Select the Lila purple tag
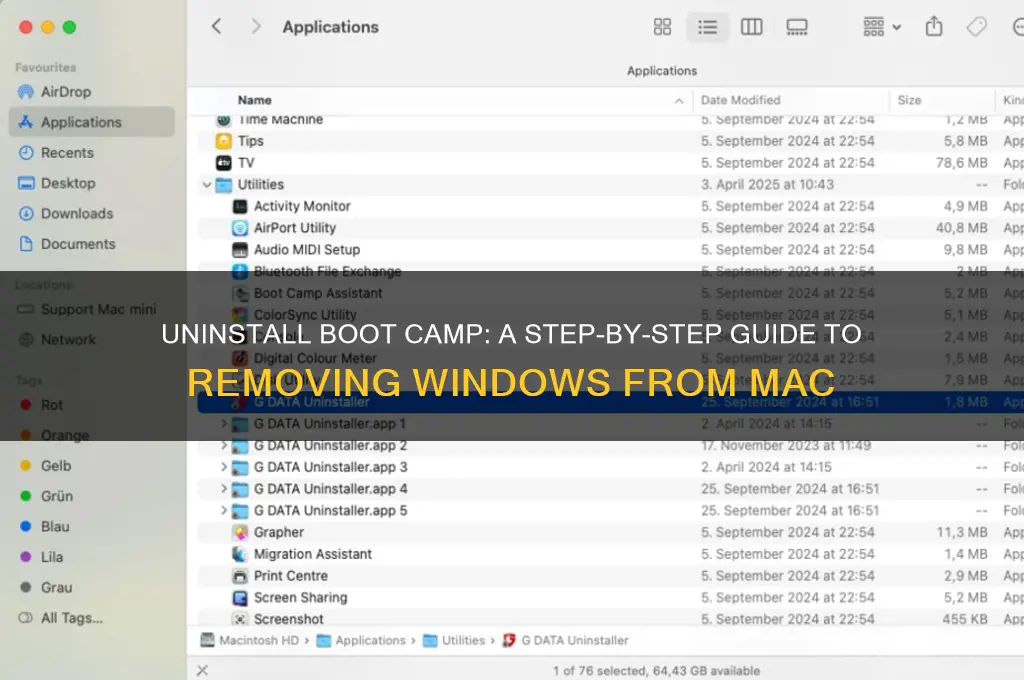The height and width of the screenshot is (680, 1024). click(x=41, y=557)
